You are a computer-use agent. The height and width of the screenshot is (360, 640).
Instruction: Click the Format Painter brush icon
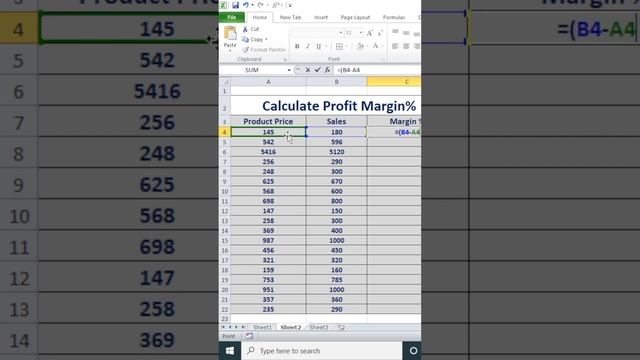pyautogui.click(x=245, y=49)
